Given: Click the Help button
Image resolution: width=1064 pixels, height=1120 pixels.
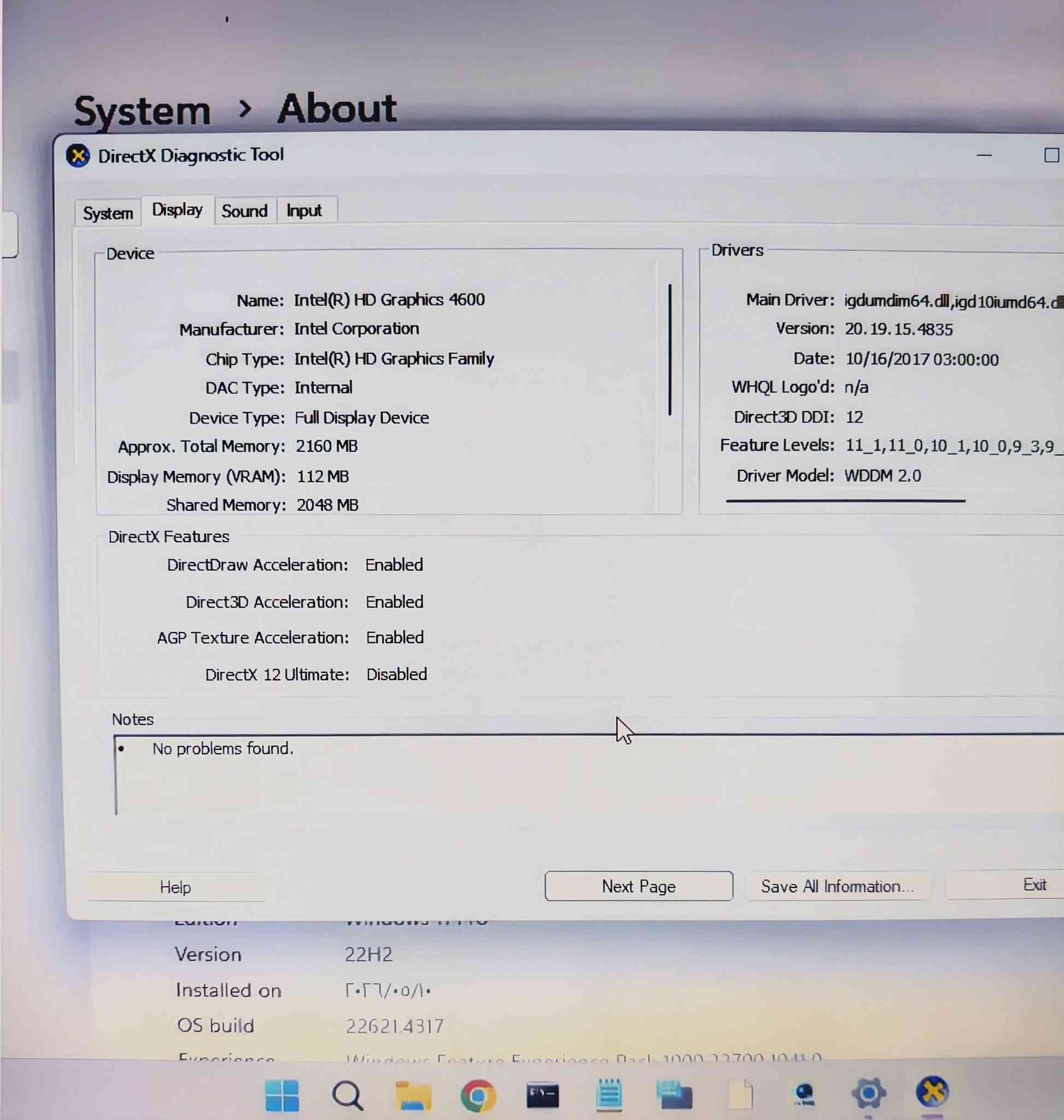Looking at the screenshot, I should [176, 887].
